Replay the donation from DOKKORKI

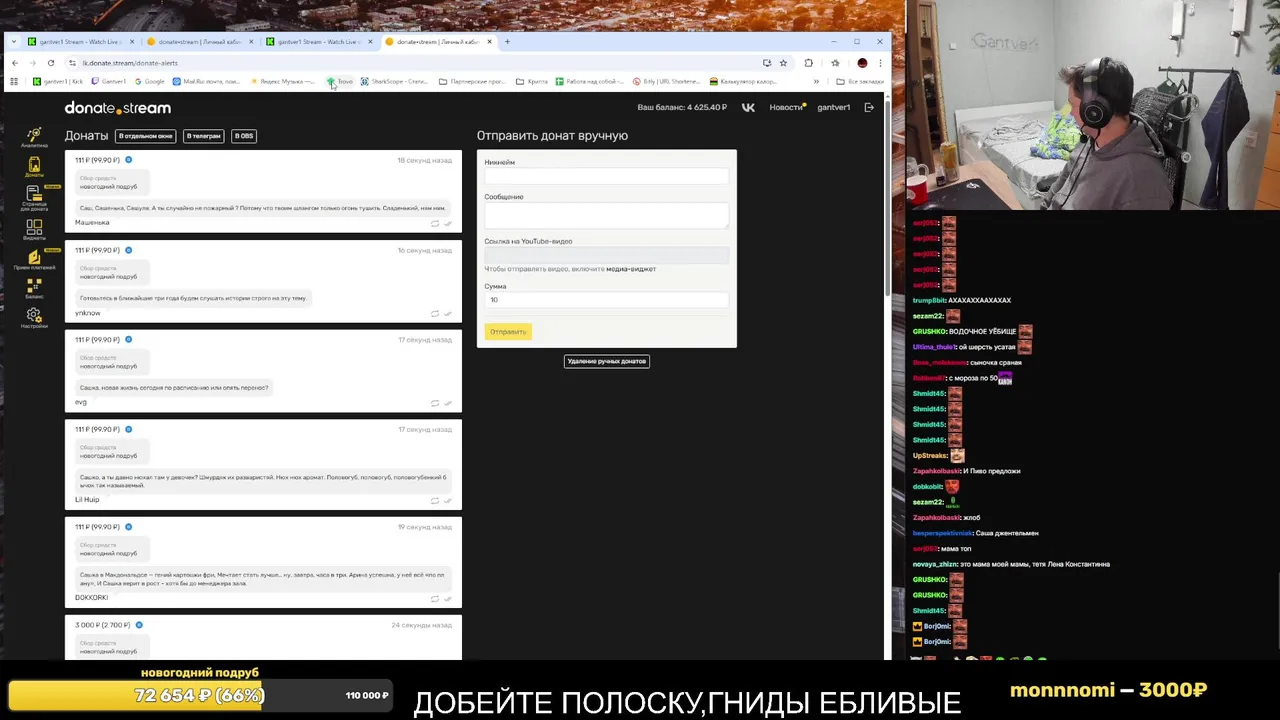pyautogui.click(x=434, y=598)
